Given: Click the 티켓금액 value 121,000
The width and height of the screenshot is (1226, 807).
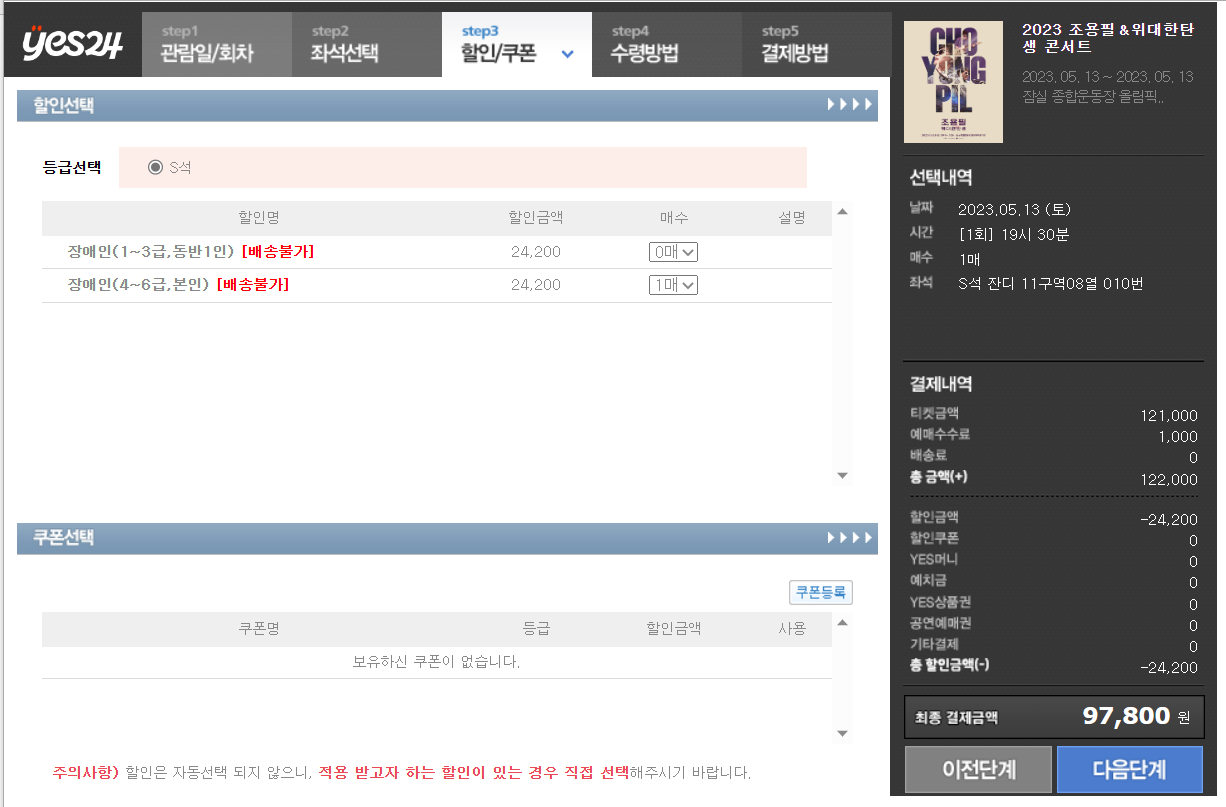Looking at the screenshot, I should [1168, 416].
